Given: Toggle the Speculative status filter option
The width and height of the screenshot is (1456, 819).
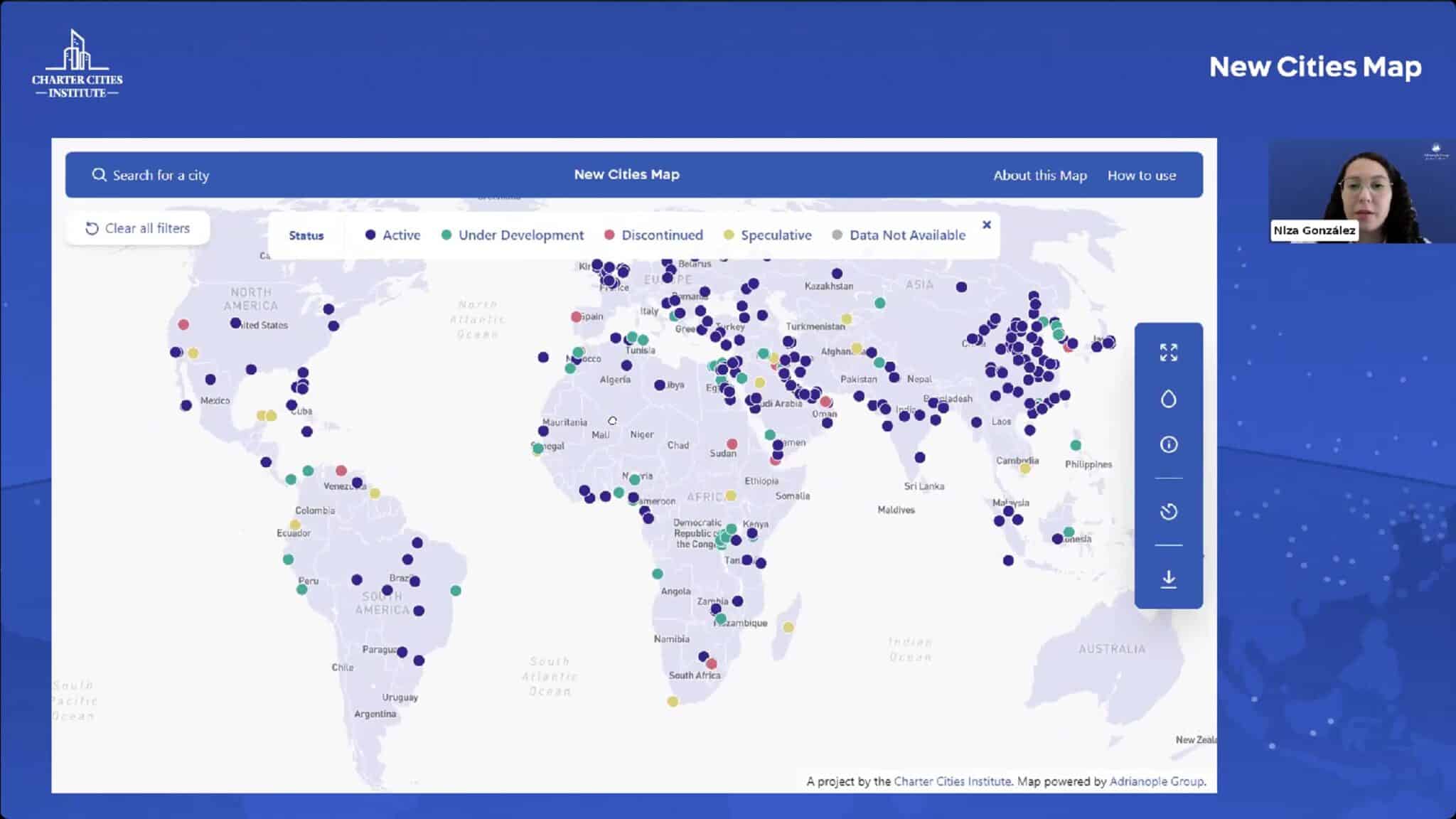Looking at the screenshot, I should [x=767, y=235].
